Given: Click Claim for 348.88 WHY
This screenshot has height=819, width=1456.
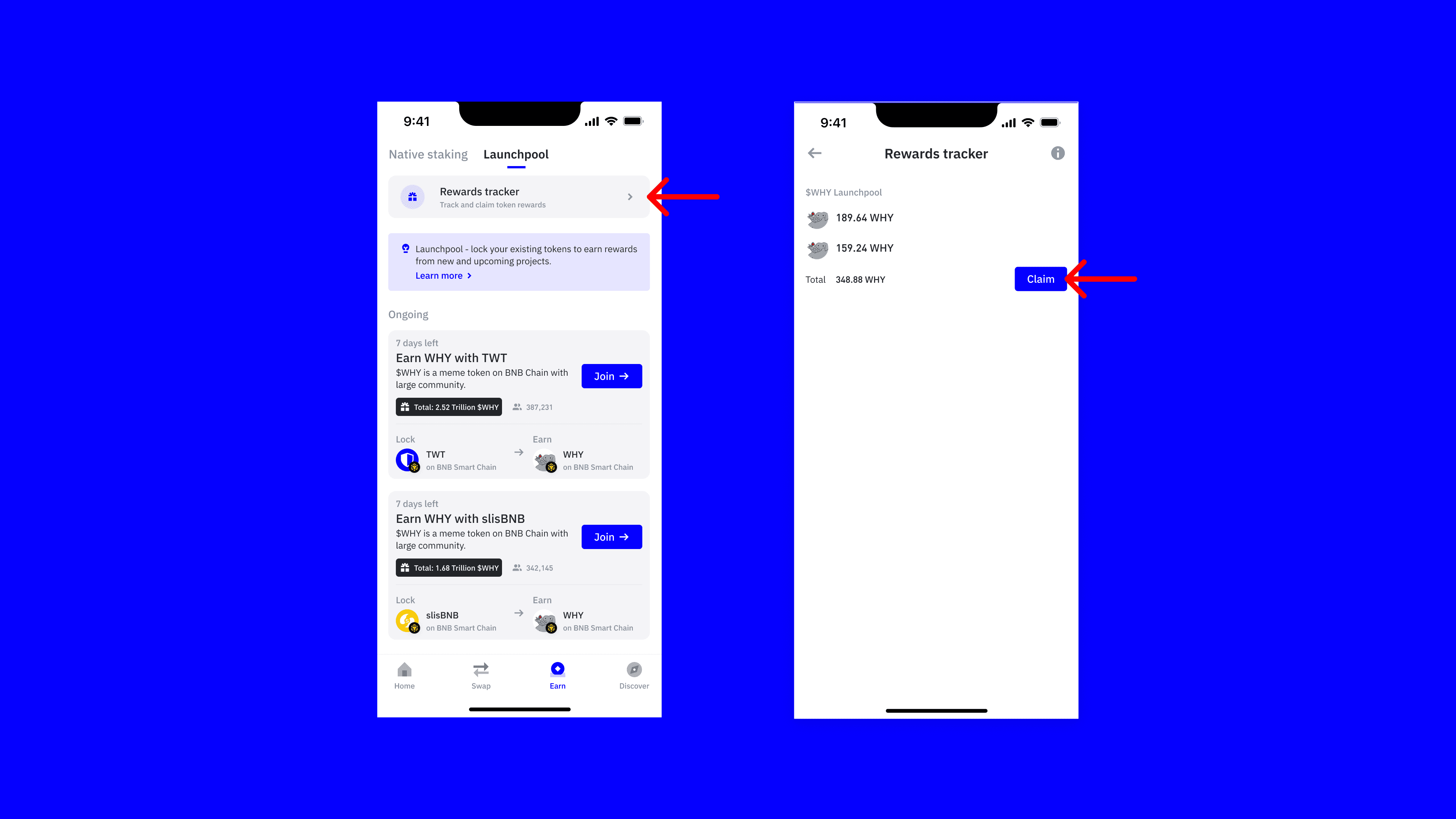Looking at the screenshot, I should [x=1040, y=278].
